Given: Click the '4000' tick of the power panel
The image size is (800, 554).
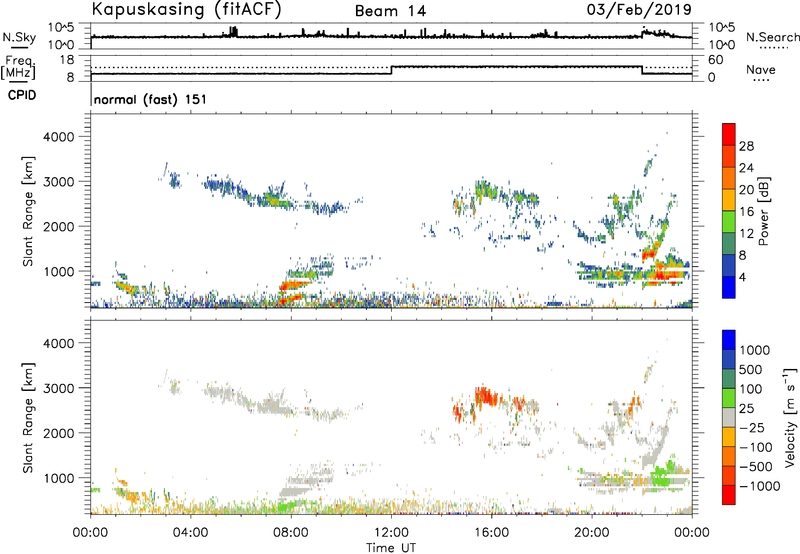Looking at the screenshot, I should 58,137.
